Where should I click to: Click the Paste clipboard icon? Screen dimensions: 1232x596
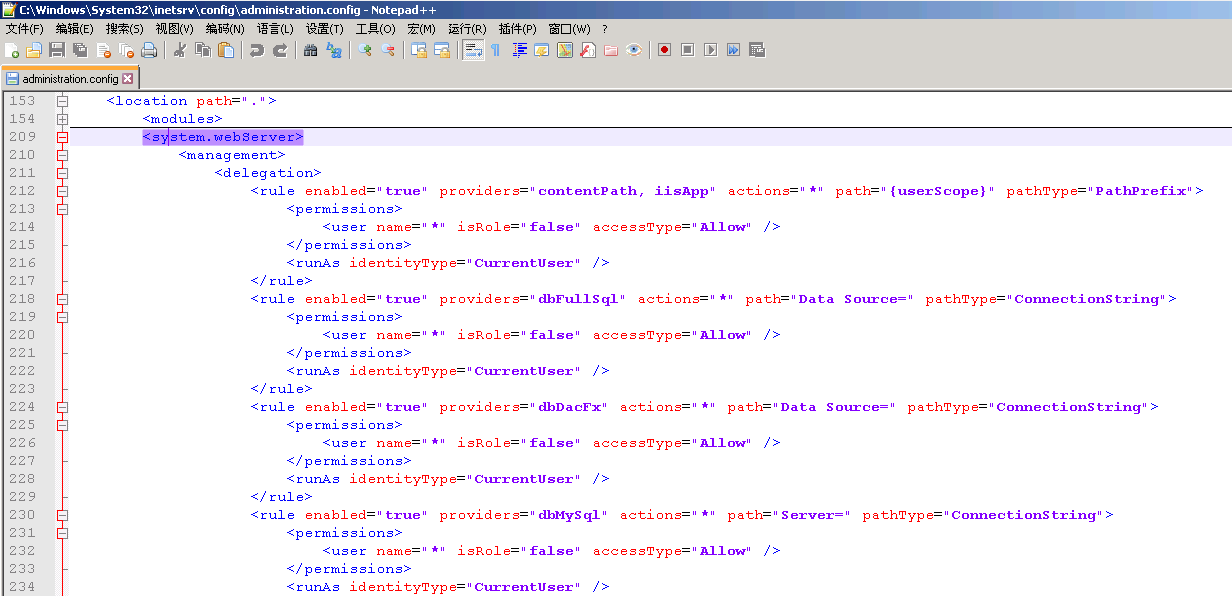(226, 50)
